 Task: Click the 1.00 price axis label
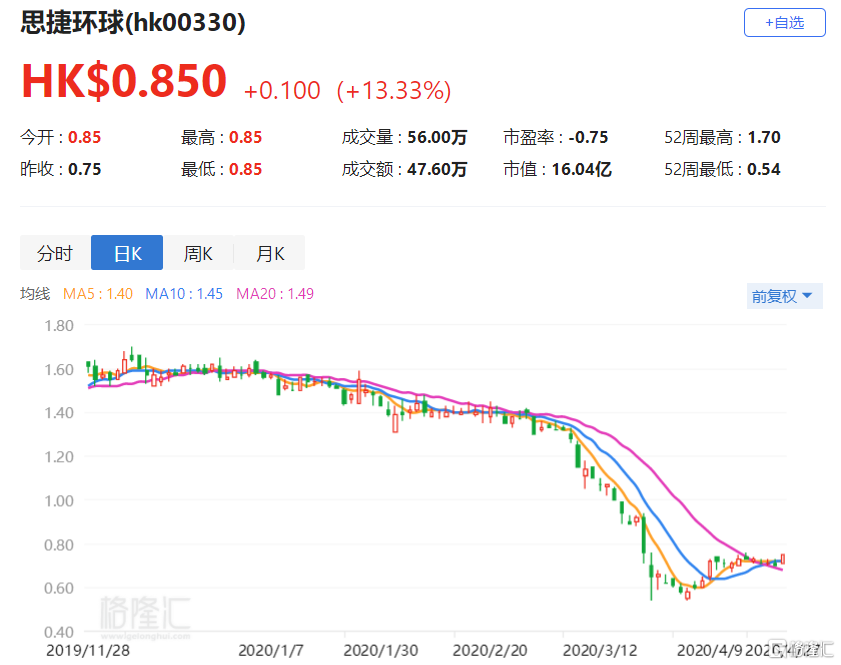[x=59, y=501]
